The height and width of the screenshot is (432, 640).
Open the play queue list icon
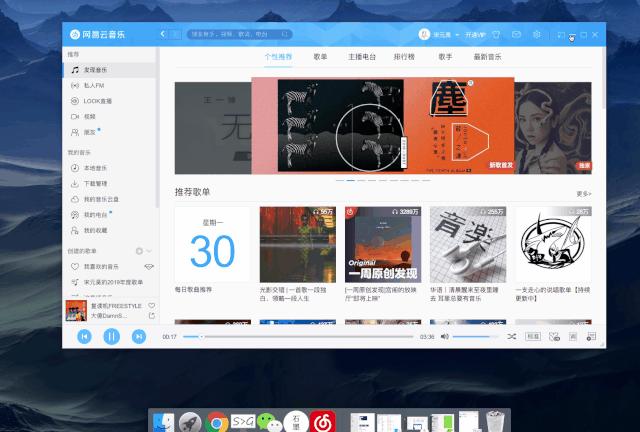[x=591, y=336]
